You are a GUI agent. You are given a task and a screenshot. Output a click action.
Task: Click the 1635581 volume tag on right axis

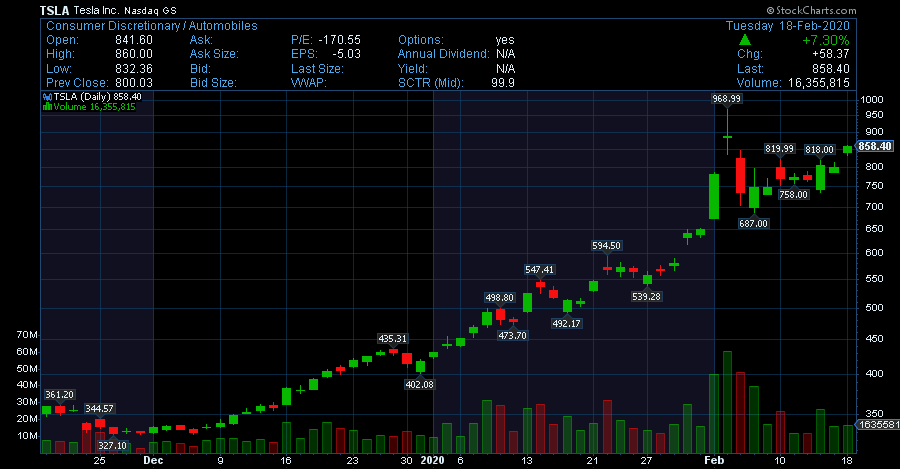point(878,425)
